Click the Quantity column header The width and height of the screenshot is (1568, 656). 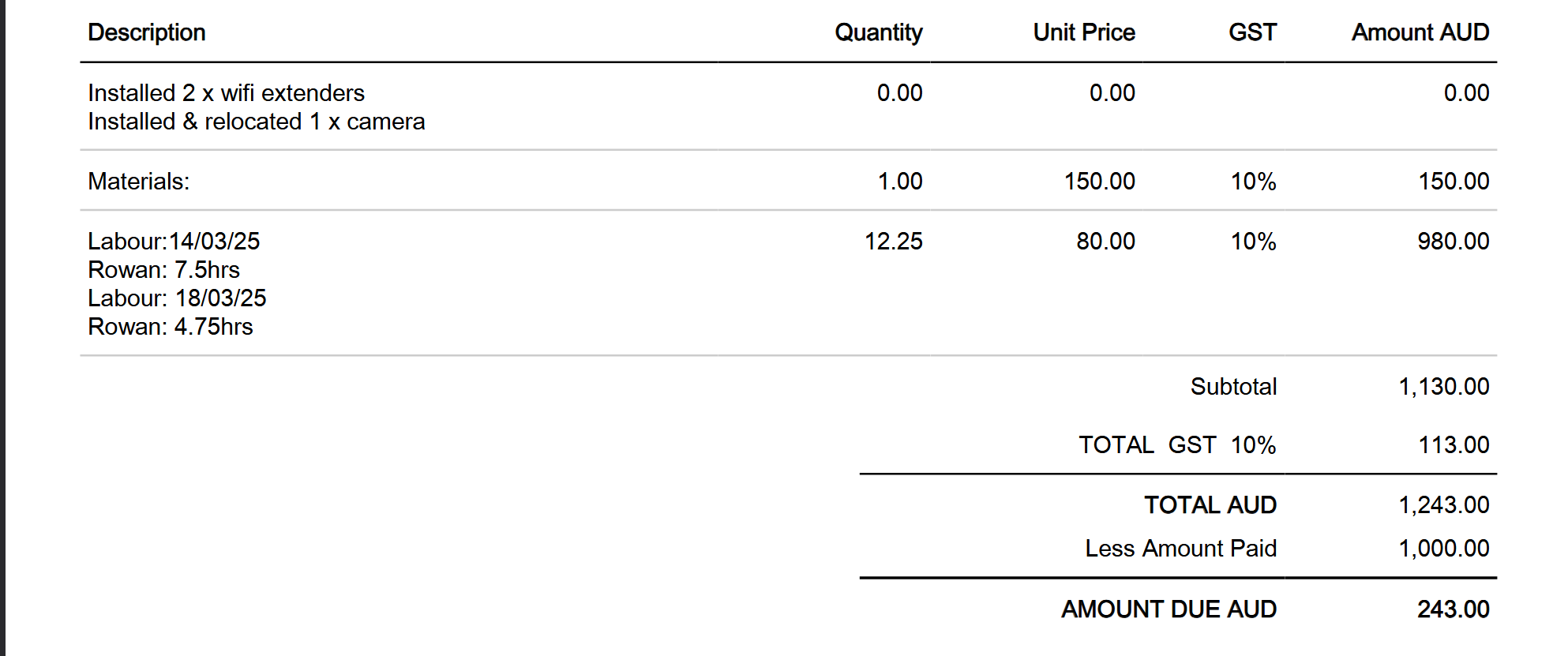[878, 32]
